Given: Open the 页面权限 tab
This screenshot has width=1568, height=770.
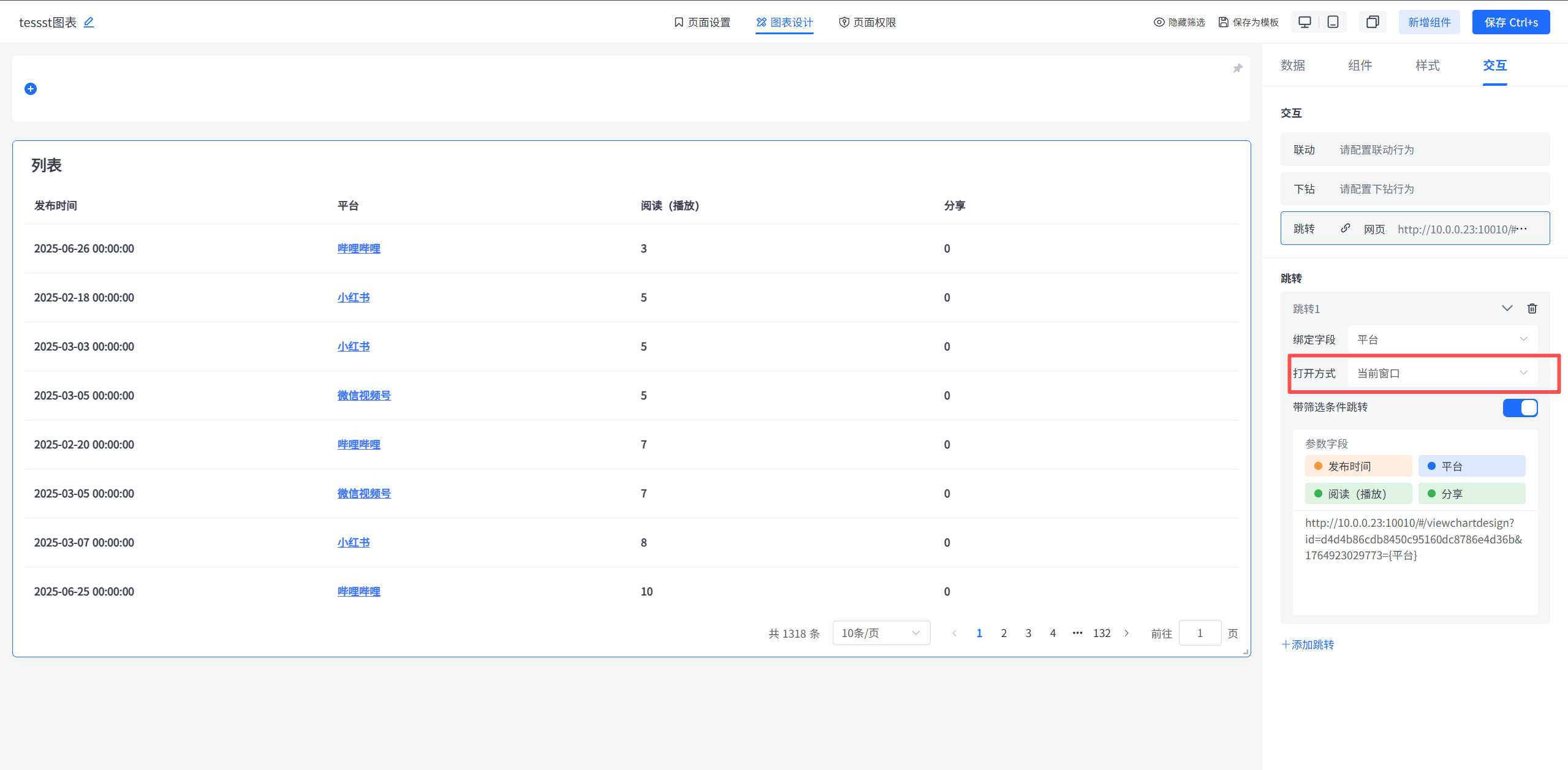Looking at the screenshot, I should 867,22.
